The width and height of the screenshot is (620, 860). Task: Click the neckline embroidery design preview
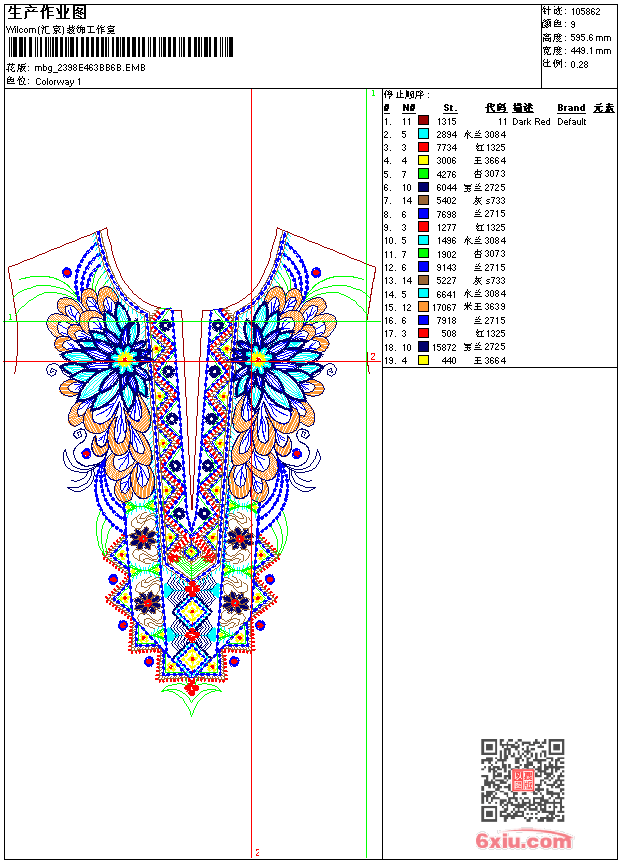point(191,472)
